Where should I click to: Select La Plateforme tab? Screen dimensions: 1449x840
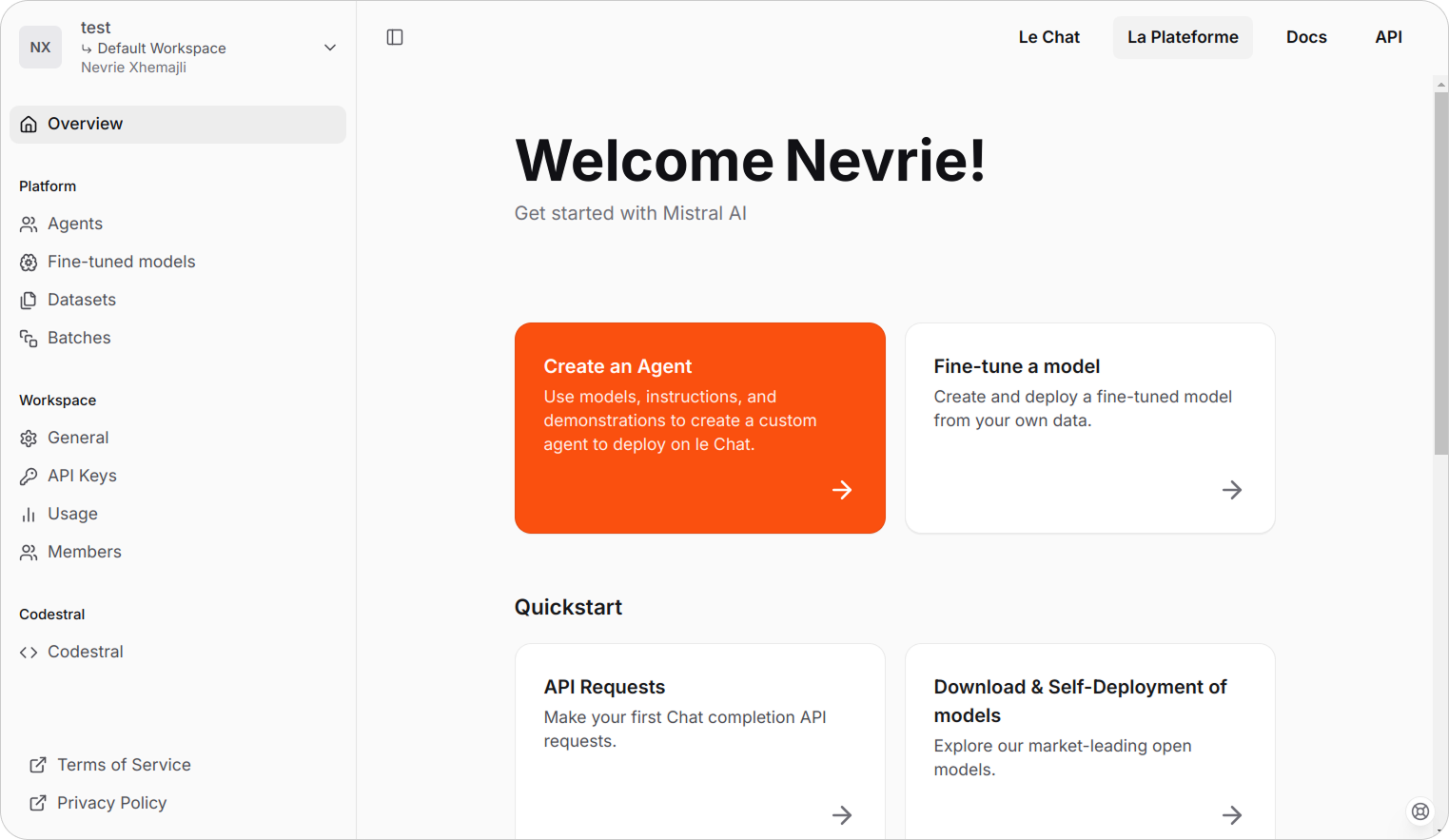[x=1183, y=37]
